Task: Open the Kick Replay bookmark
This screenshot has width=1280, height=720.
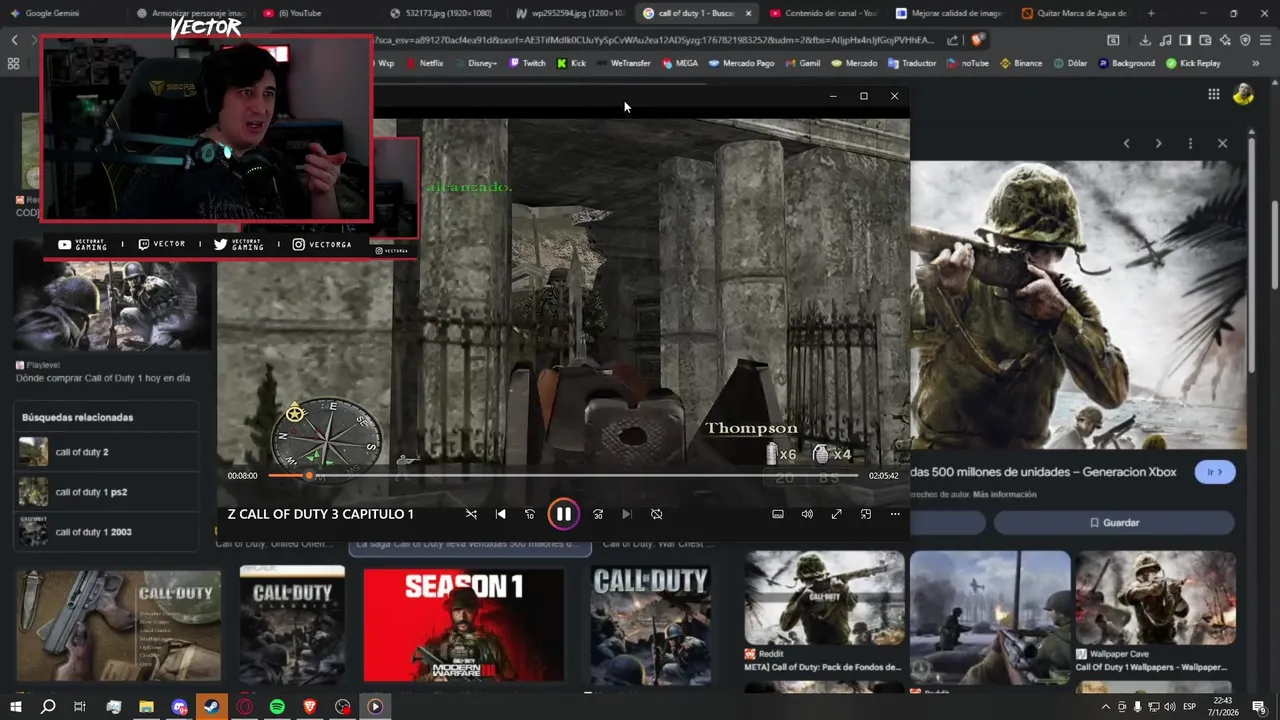Action: [x=1193, y=63]
